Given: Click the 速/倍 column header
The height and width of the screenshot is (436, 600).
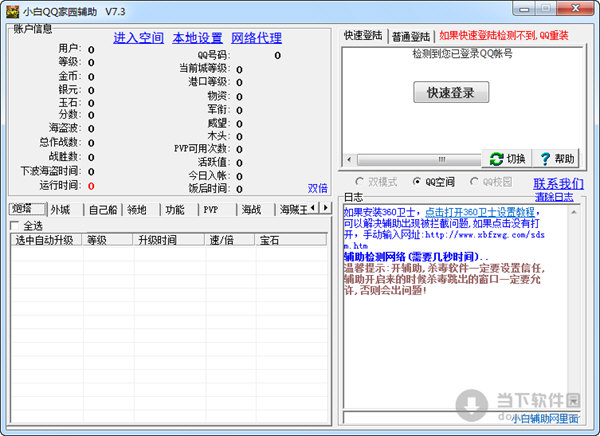Looking at the screenshot, I should (230, 240).
